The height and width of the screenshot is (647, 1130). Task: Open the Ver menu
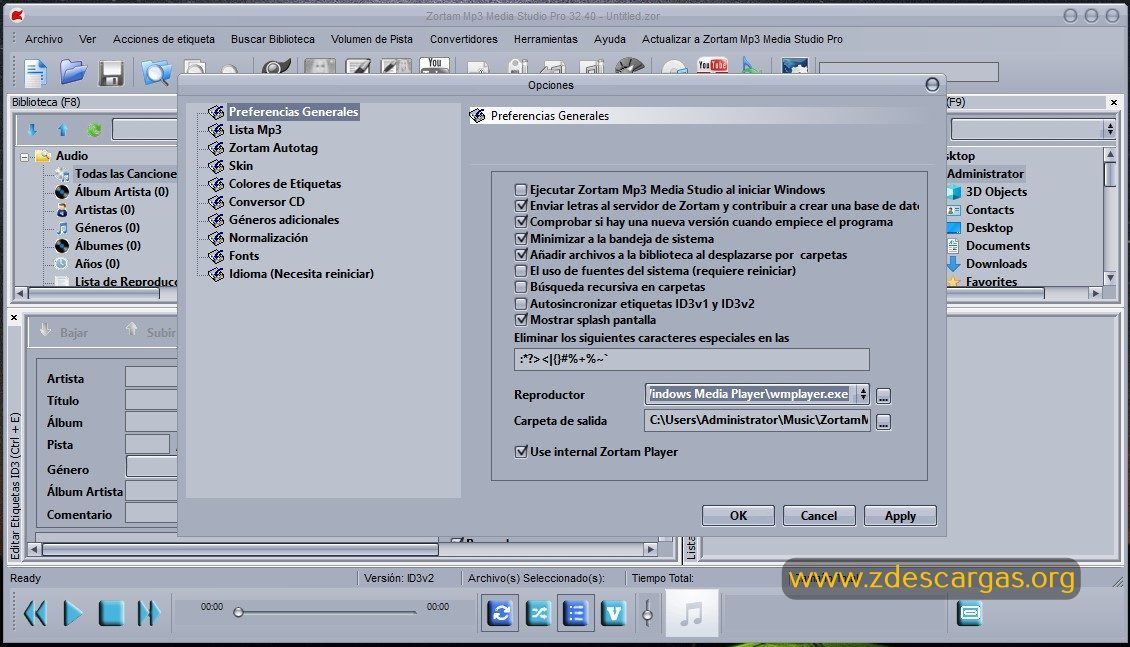click(87, 39)
